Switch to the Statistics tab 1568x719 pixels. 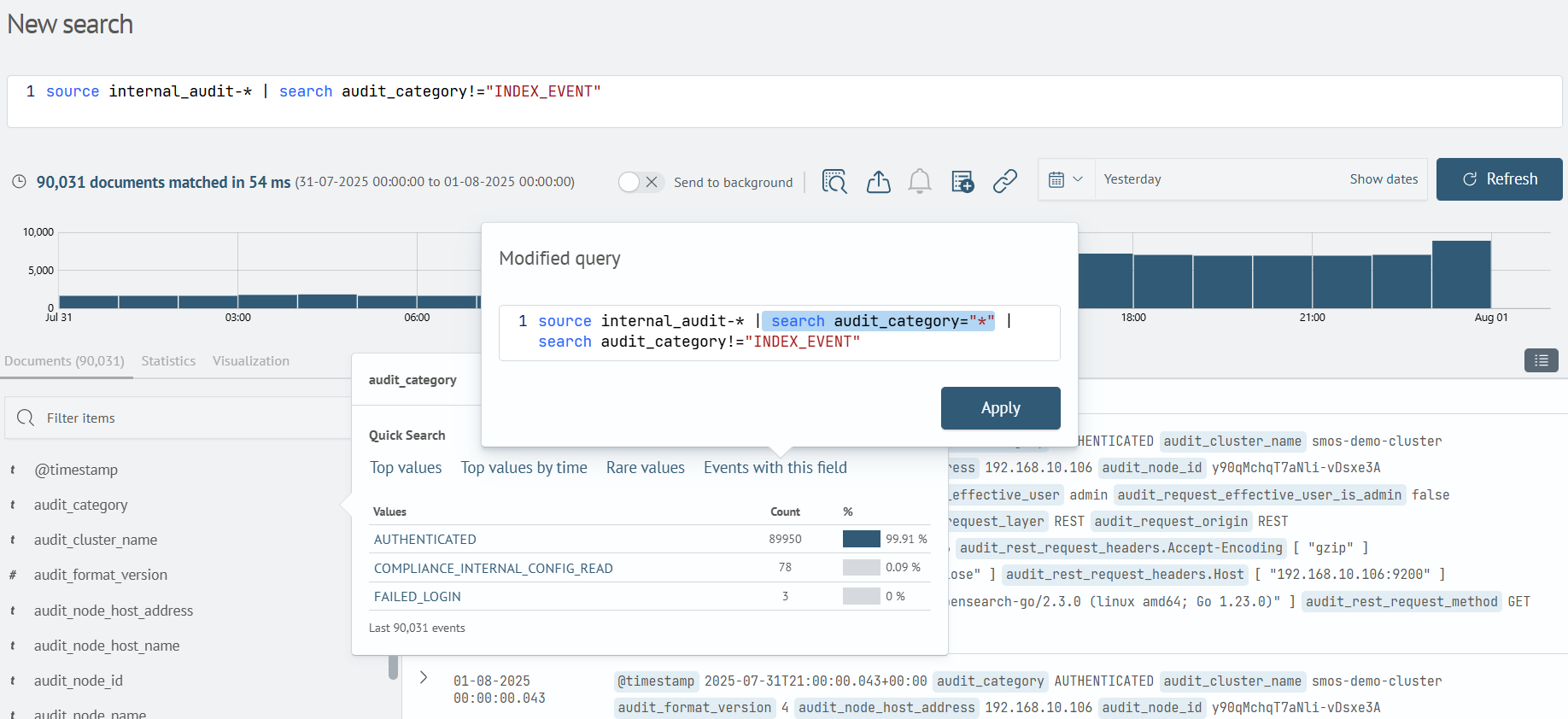click(168, 360)
